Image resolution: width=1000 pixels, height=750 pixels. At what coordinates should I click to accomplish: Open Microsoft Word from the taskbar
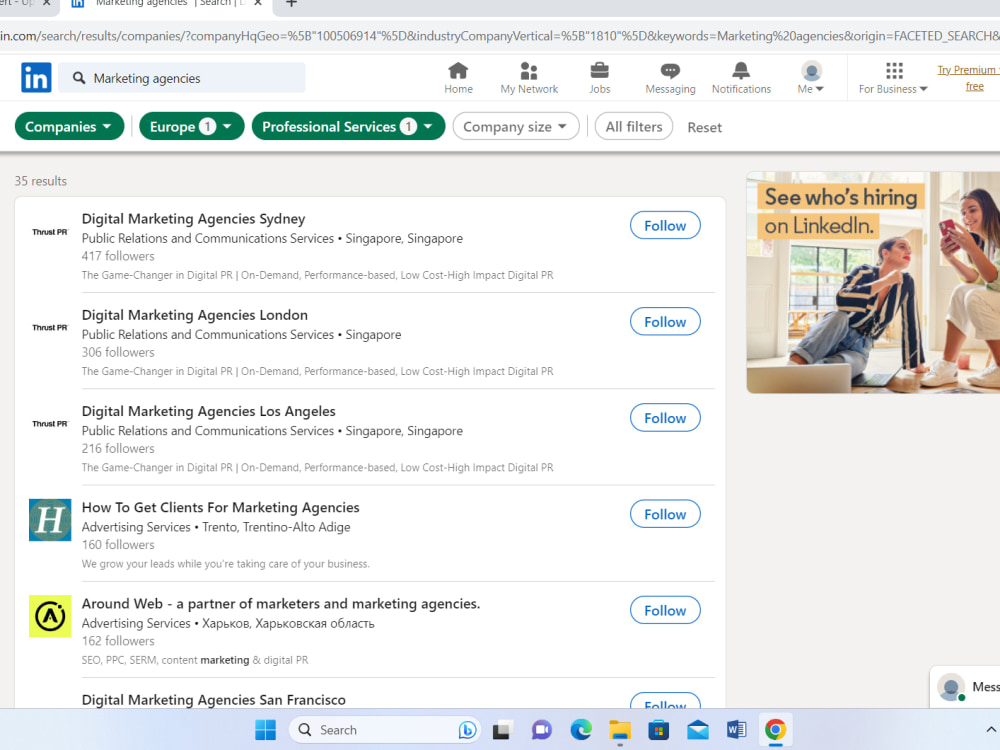737,730
